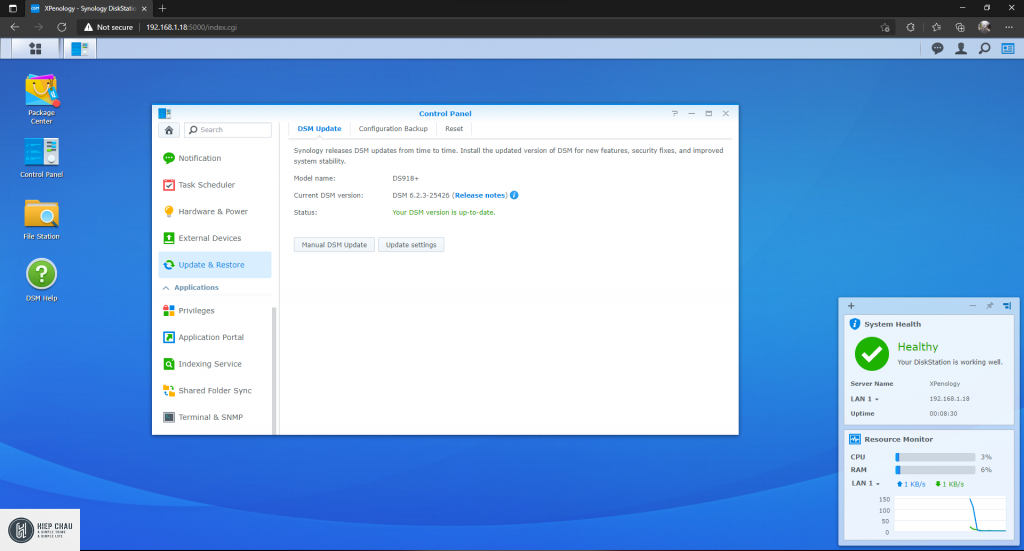
Task: Click the RAM usage bar
Action: coord(935,470)
